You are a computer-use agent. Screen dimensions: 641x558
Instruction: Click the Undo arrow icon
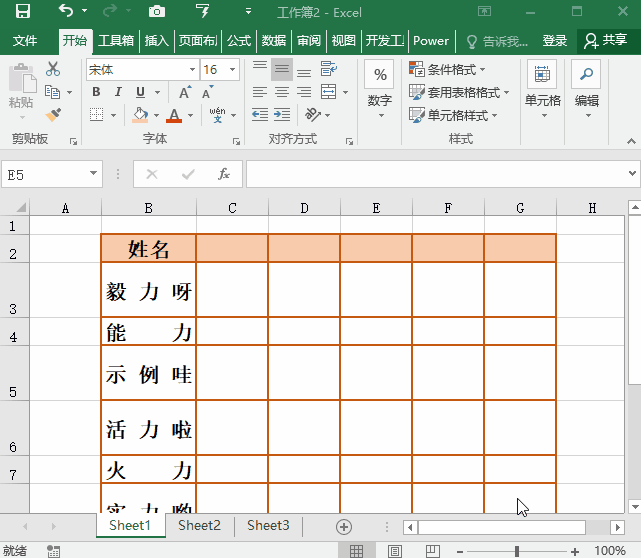click(x=66, y=10)
